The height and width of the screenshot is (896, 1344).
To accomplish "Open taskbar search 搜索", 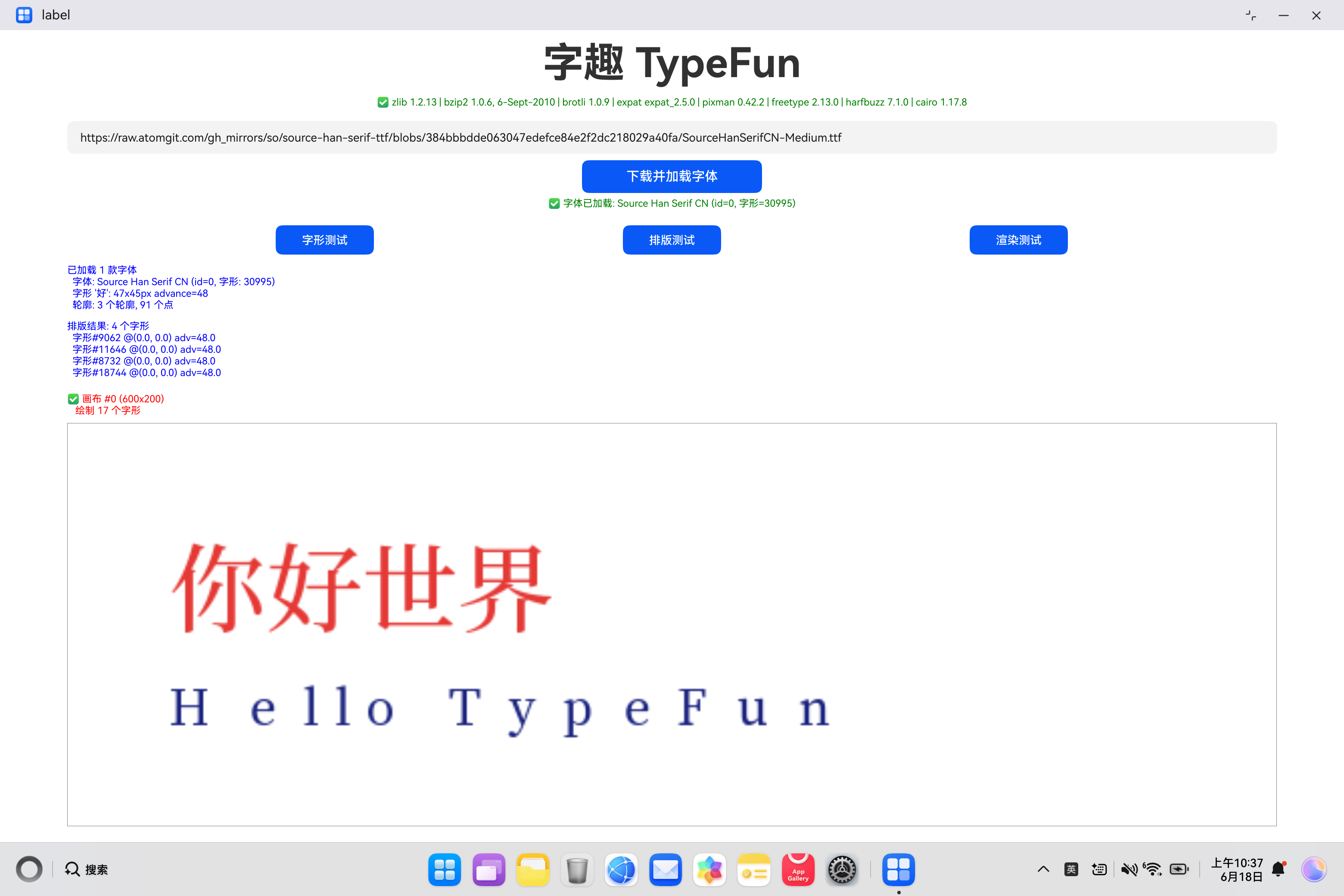I will [86, 869].
